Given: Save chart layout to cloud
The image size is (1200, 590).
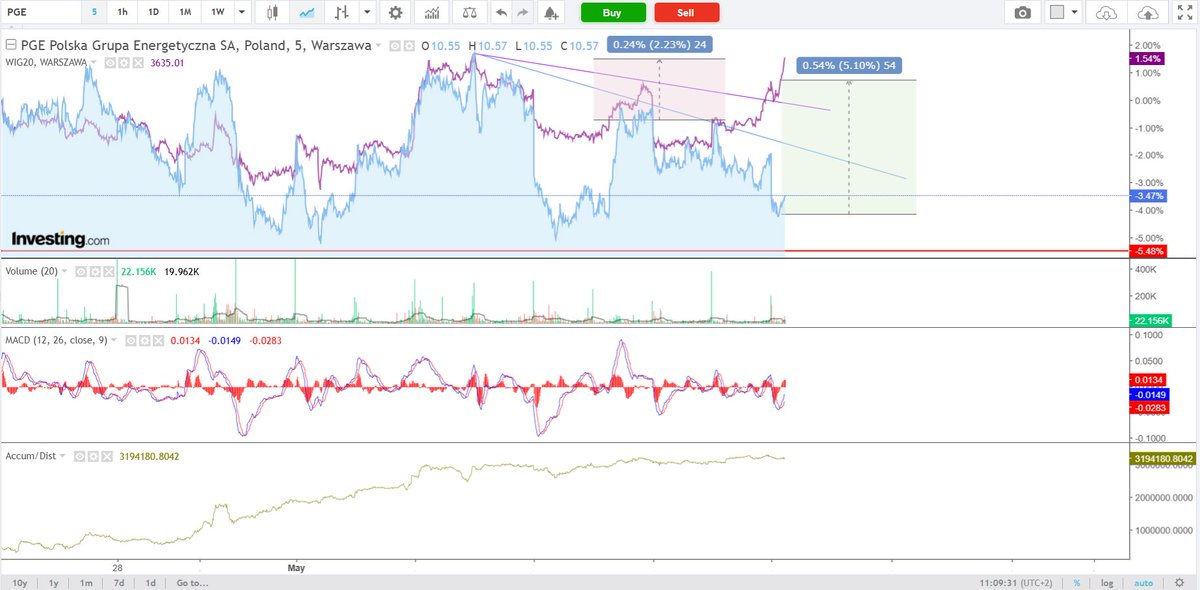Looking at the screenshot, I should pos(1150,13).
